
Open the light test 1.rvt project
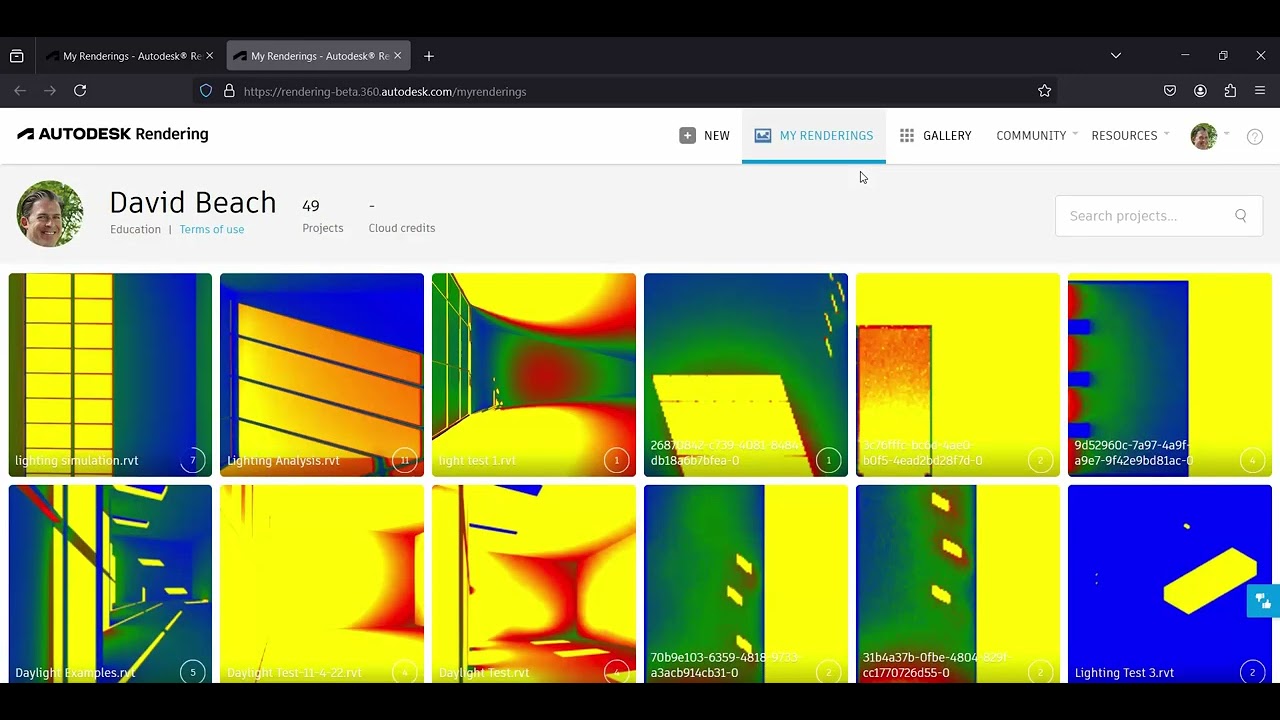point(534,375)
